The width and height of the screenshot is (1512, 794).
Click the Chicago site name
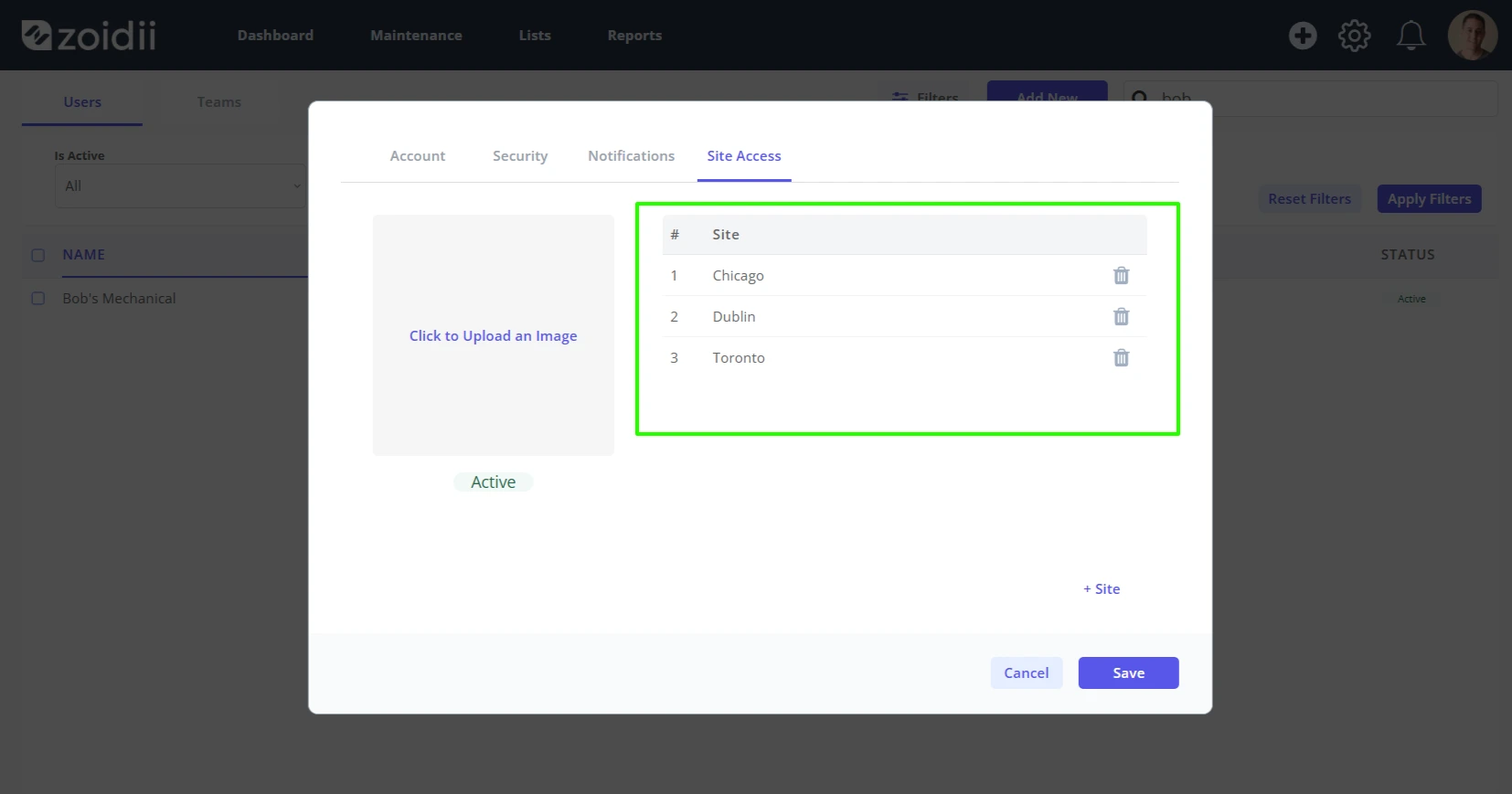point(738,276)
